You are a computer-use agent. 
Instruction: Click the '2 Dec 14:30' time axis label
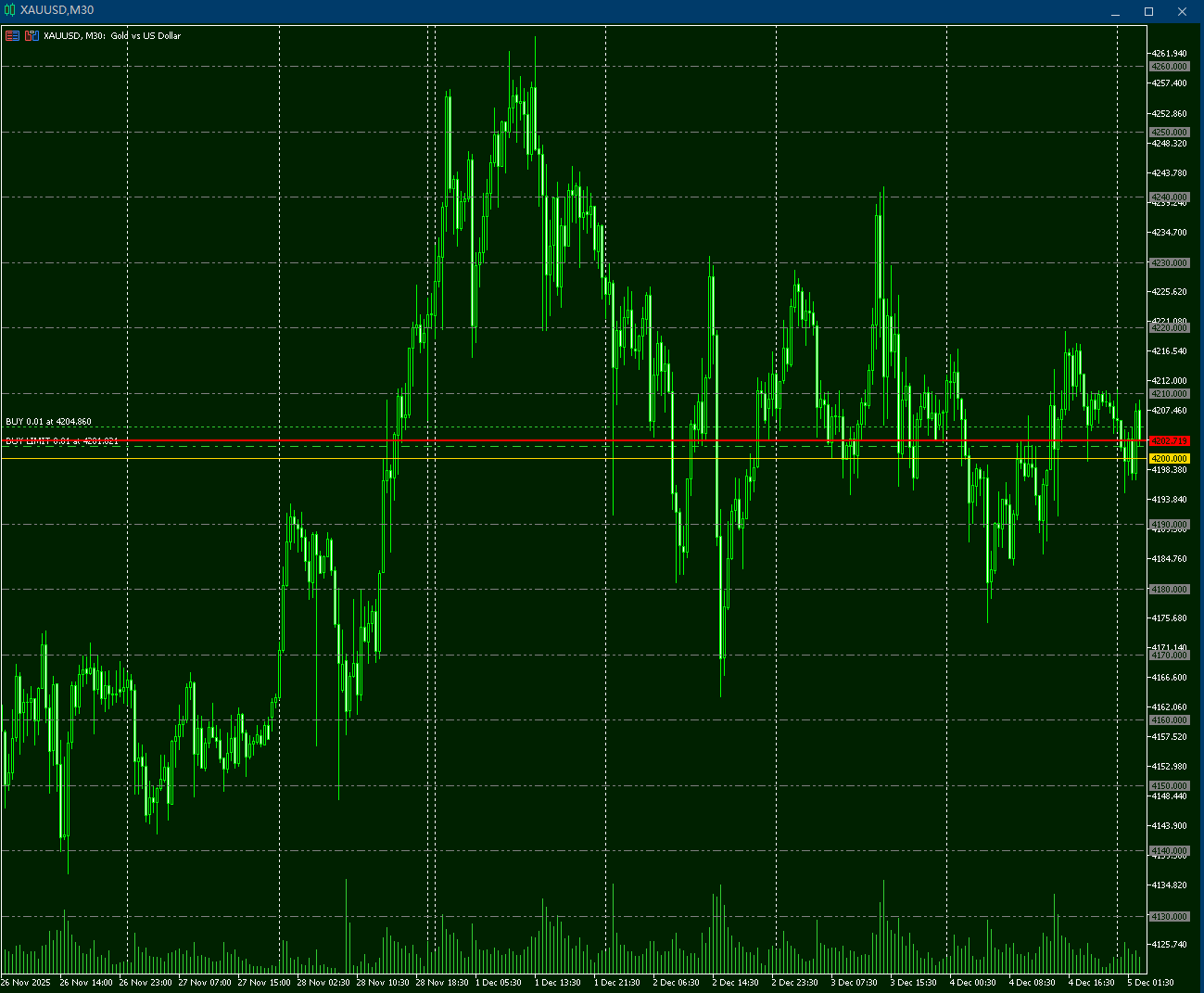(x=736, y=983)
